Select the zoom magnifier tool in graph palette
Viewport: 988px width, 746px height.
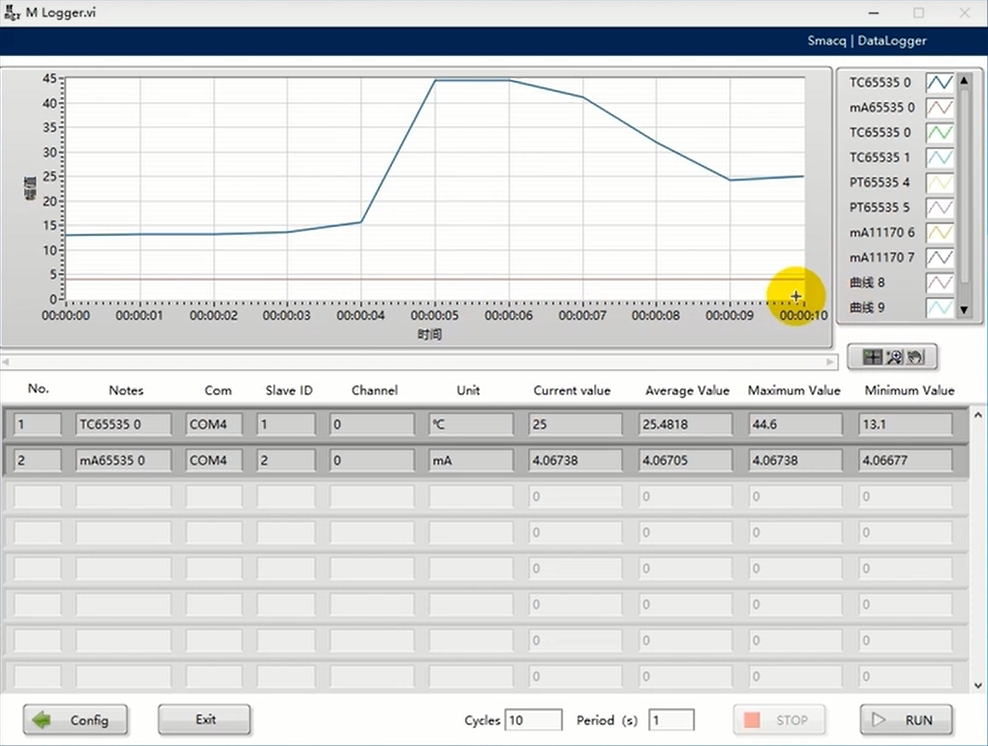click(x=893, y=356)
